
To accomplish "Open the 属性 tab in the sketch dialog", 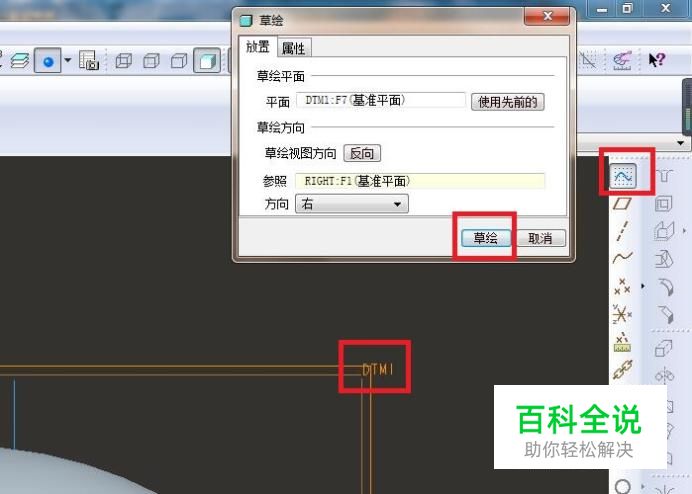I will tap(293, 48).
